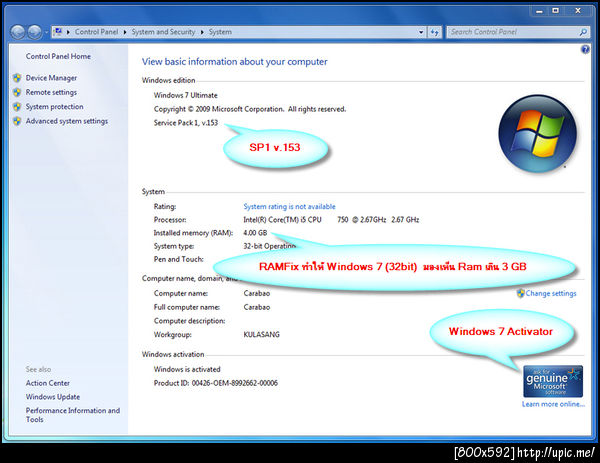Screen dimensions: 600x463
Task: Click shield icon beside Advanced system settings
Action: tap(17, 121)
